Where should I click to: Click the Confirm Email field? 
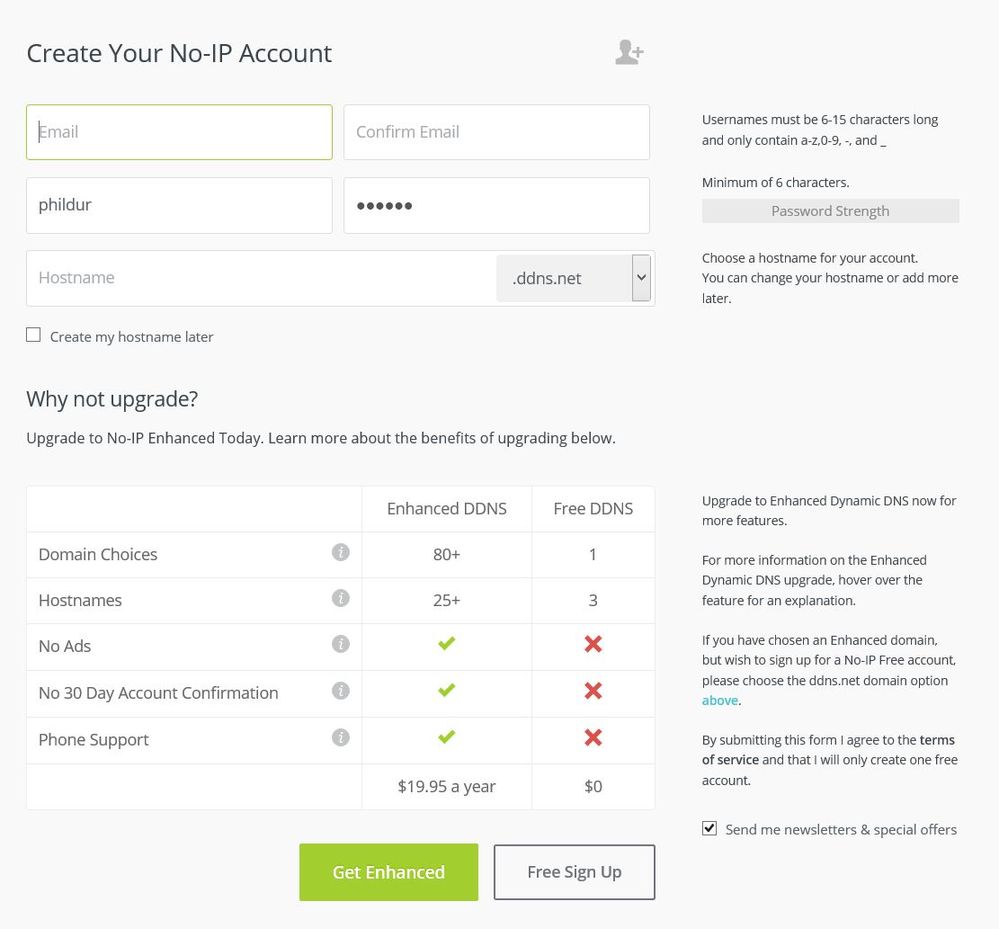(496, 132)
